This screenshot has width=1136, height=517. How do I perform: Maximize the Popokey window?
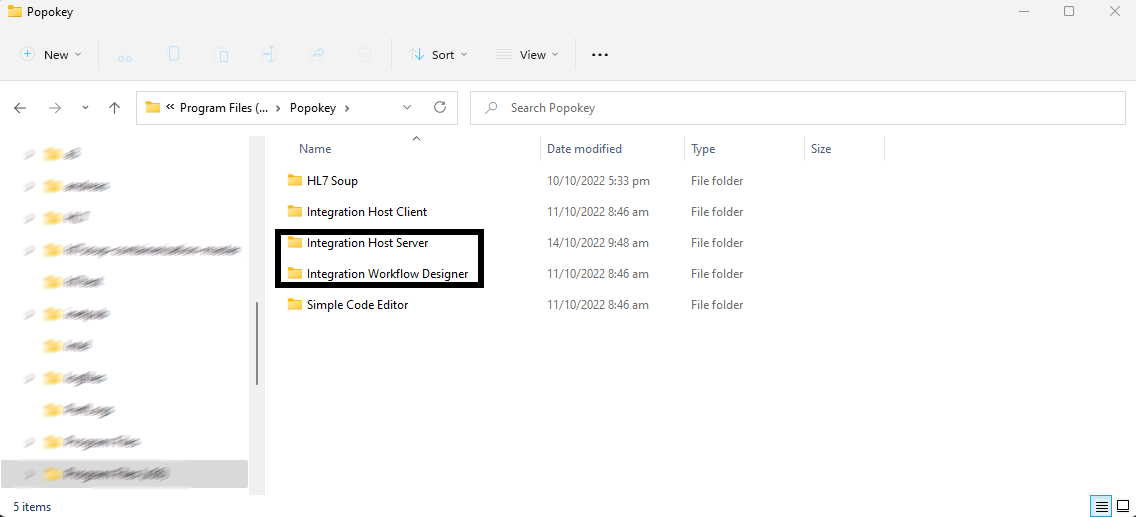coord(1069,12)
